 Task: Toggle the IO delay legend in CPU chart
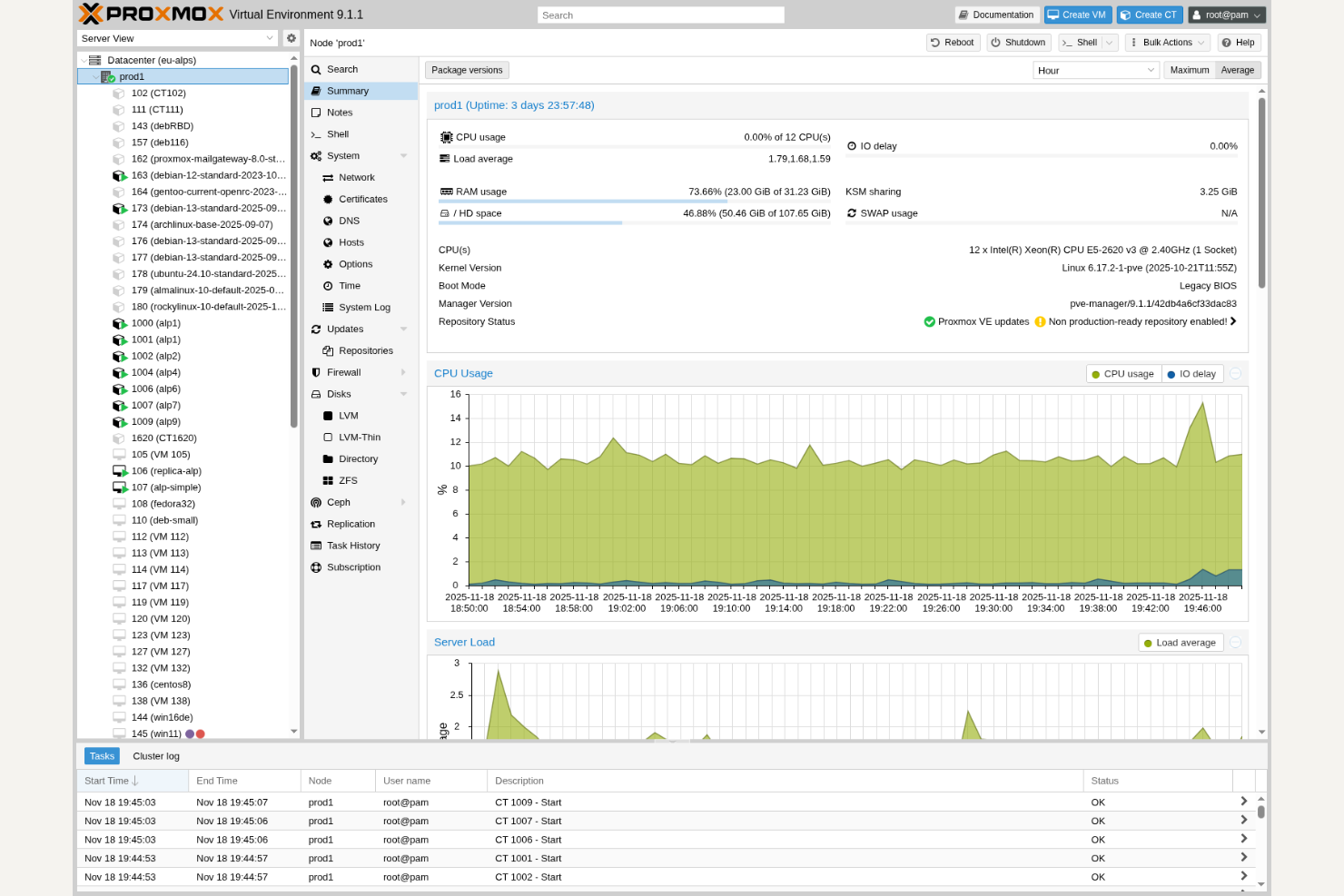pyautogui.click(x=1192, y=374)
